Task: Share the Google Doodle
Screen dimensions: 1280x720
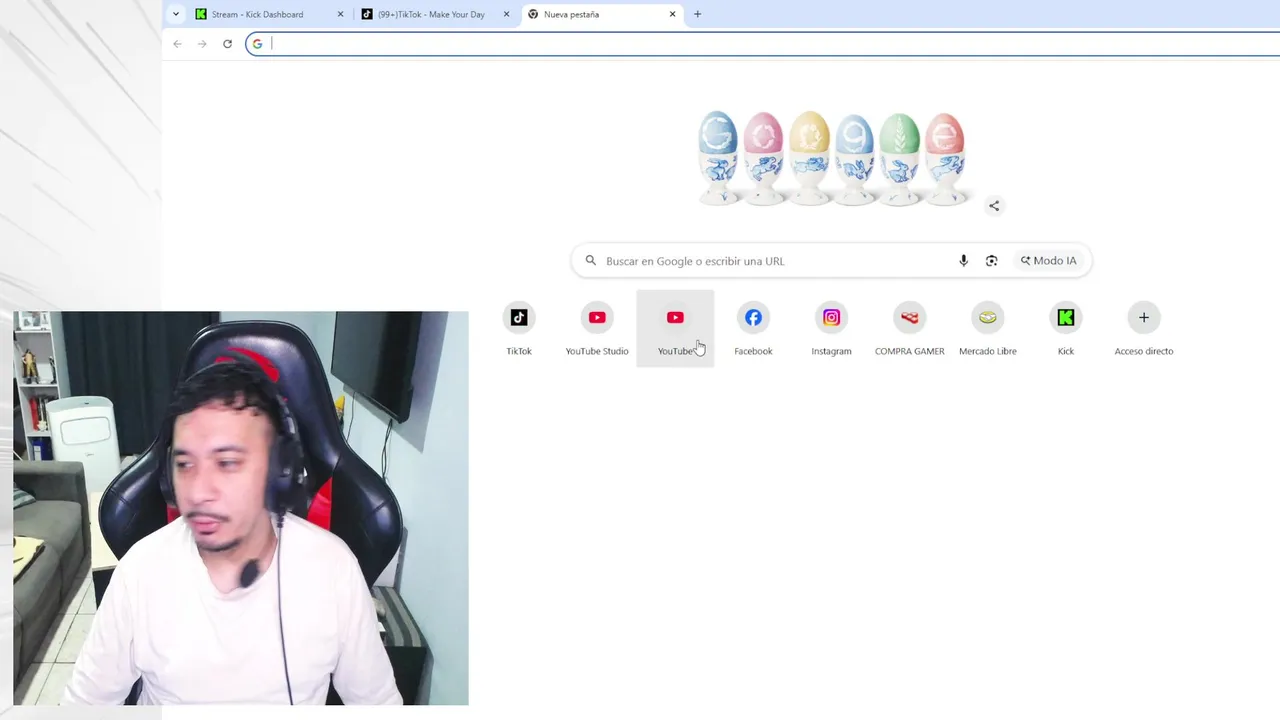Action: coord(994,206)
